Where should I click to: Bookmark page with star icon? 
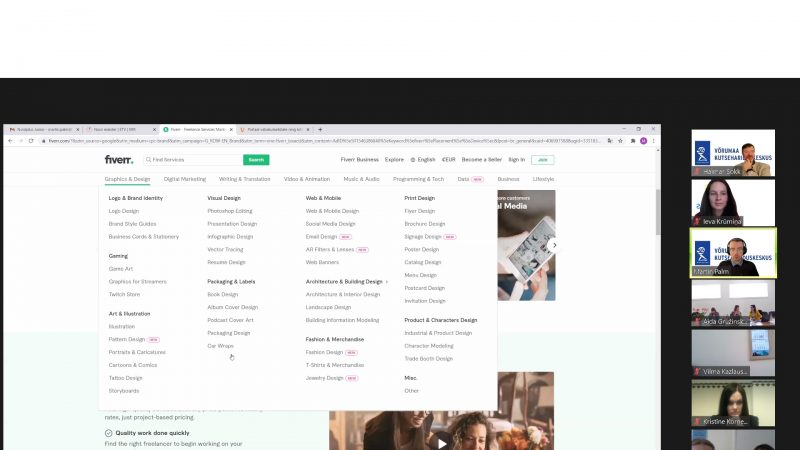(620, 141)
